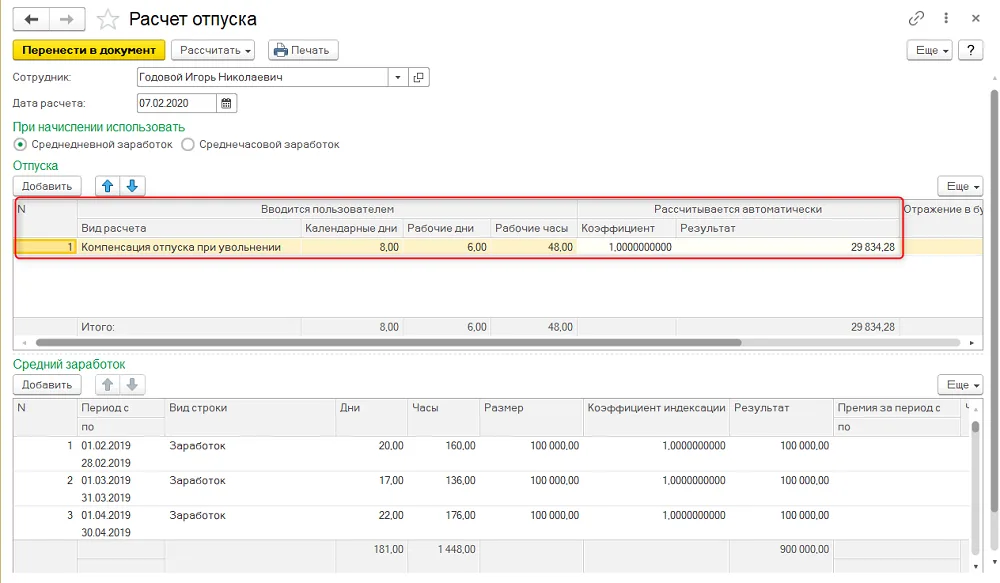The height and width of the screenshot is (583, 1000).
Task: Print using the Печать button
Action: point(303,50)
